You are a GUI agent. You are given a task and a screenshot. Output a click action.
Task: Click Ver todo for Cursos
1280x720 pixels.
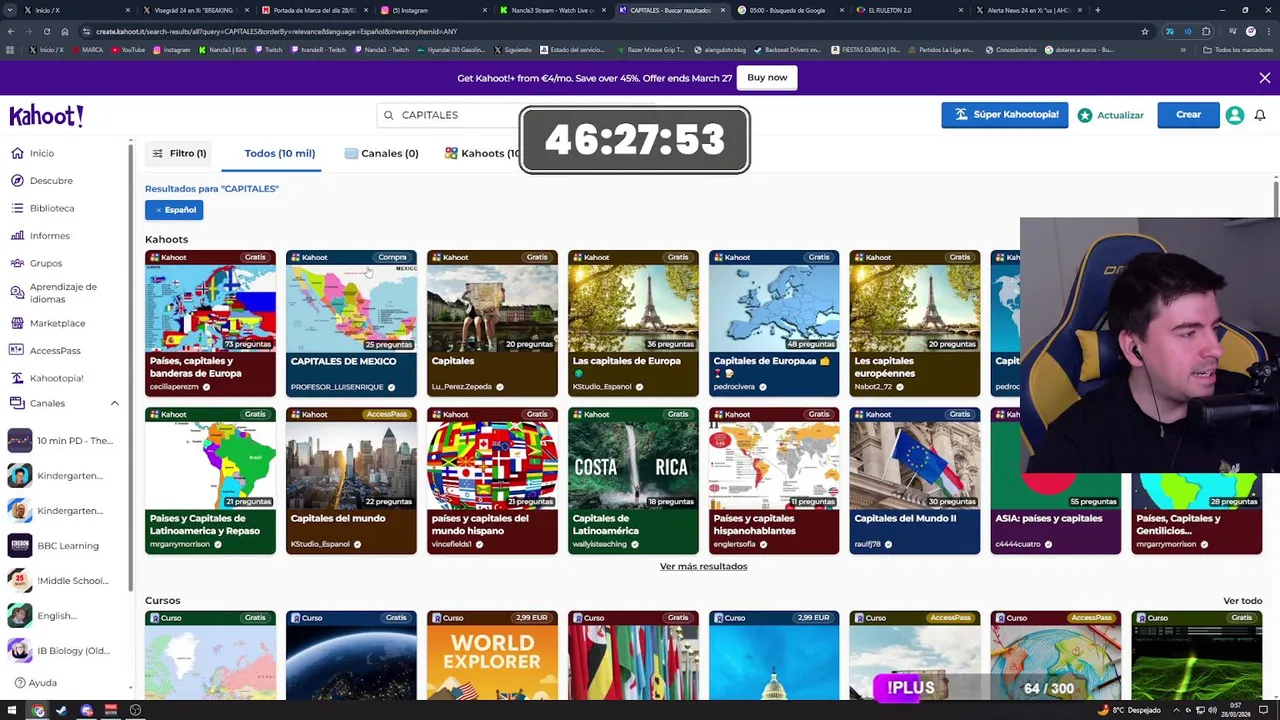1242,601
